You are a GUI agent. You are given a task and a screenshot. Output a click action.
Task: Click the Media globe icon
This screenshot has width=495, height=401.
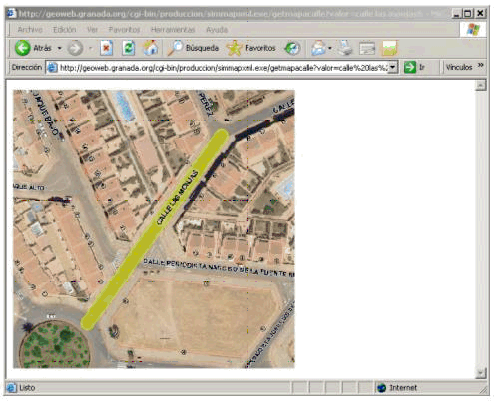pos(292,48)
